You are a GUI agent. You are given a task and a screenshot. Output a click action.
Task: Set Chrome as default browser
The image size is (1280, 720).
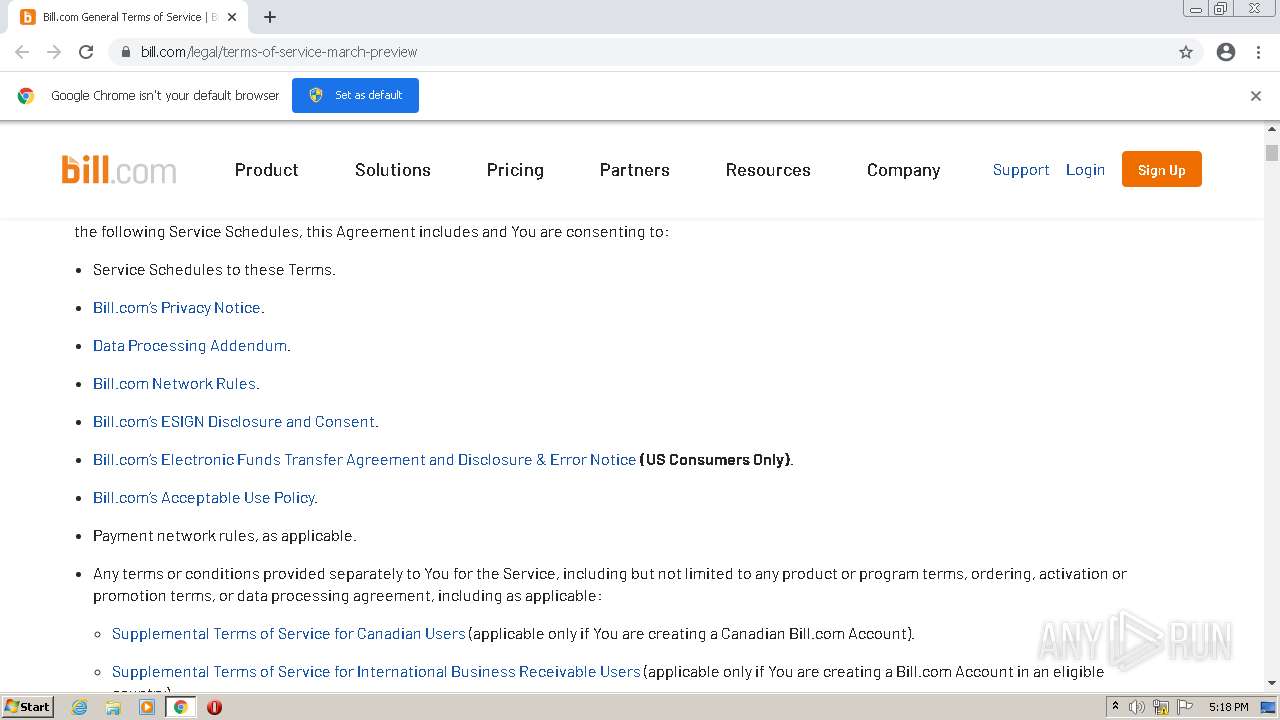point(355,95)
